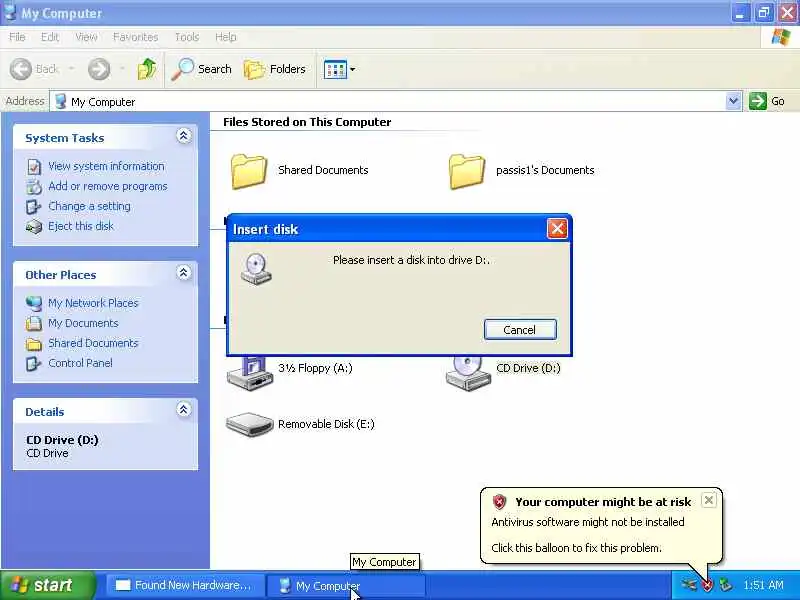Click the View system information icon
This screenshot has width=800, height=600.
(x=34, y=167)
